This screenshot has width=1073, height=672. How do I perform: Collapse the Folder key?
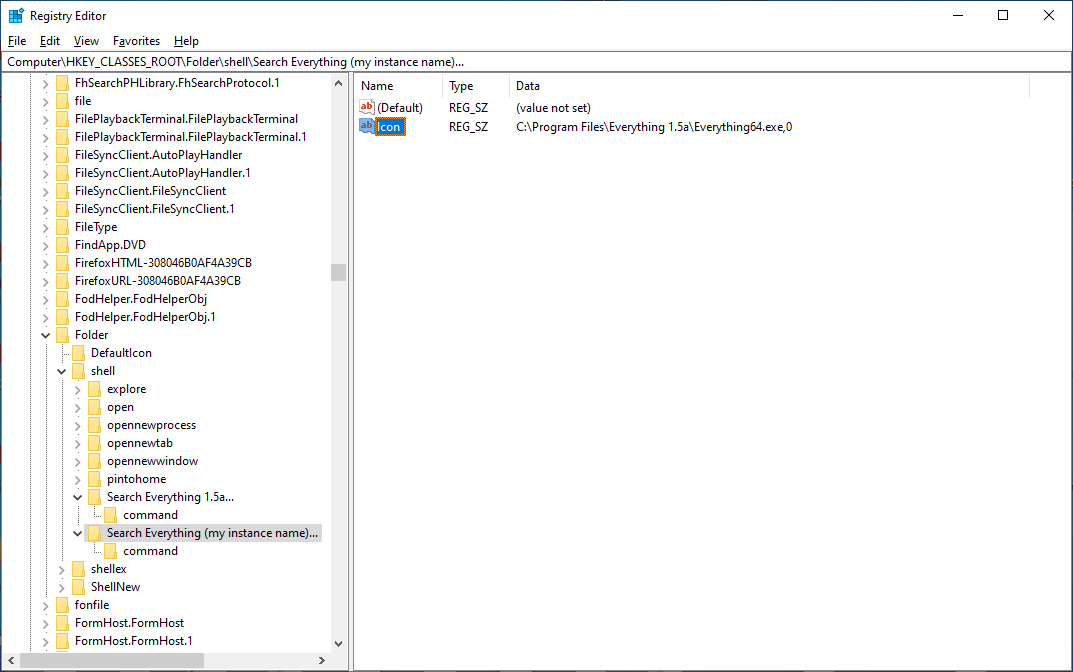click(x=45, y=335)
